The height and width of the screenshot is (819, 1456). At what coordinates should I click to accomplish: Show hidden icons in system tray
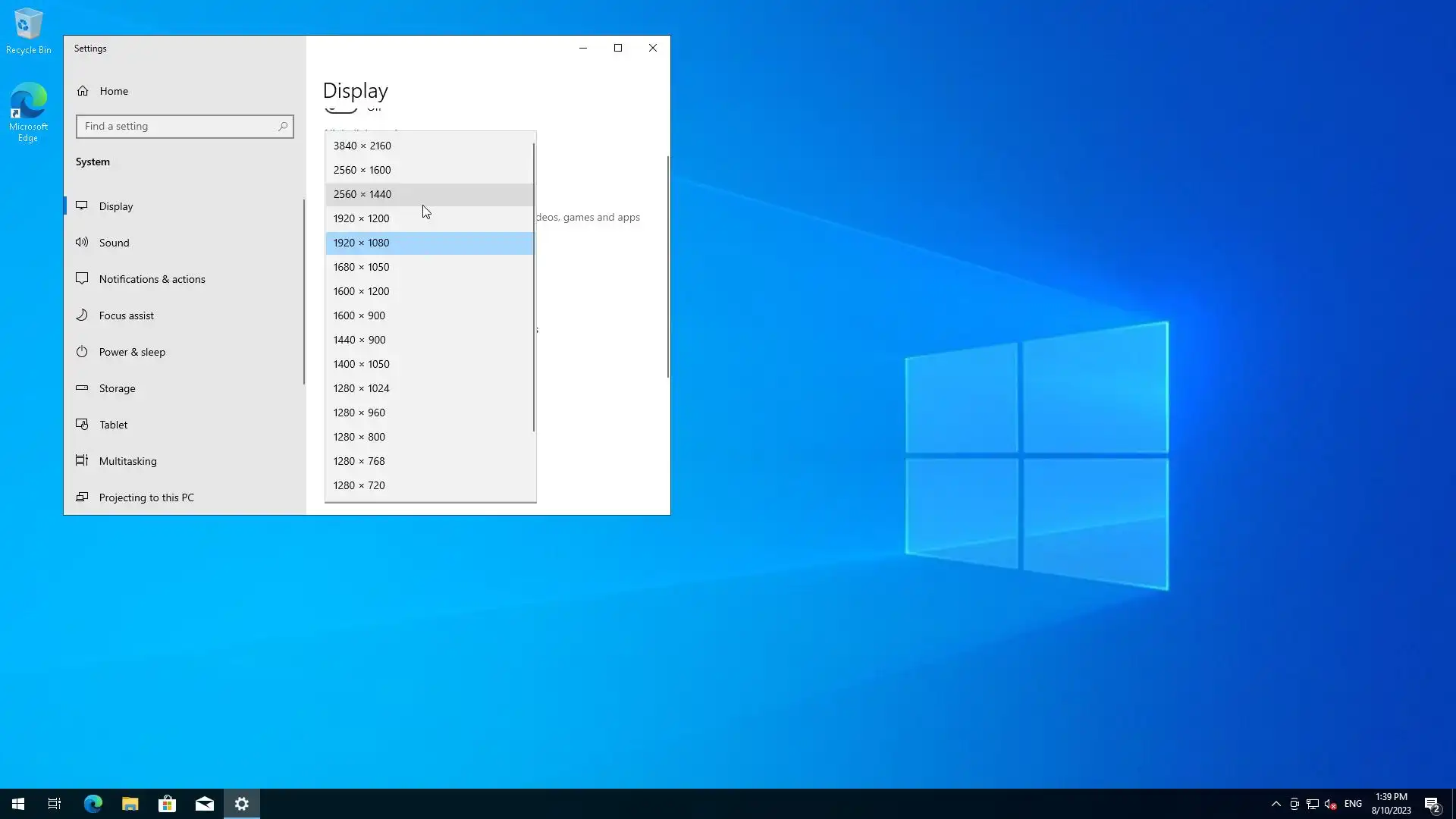[x=1276, y=804]
